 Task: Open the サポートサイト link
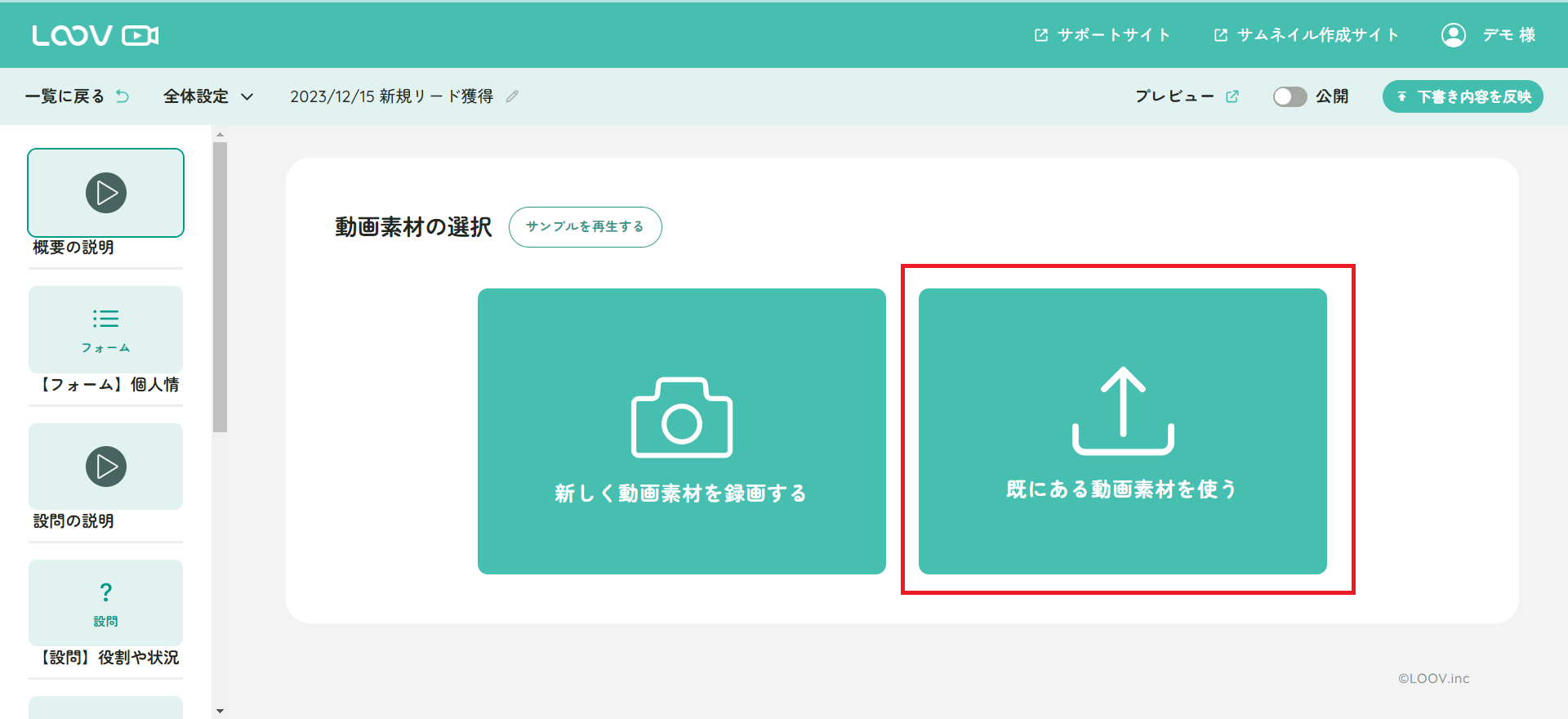1102,35
